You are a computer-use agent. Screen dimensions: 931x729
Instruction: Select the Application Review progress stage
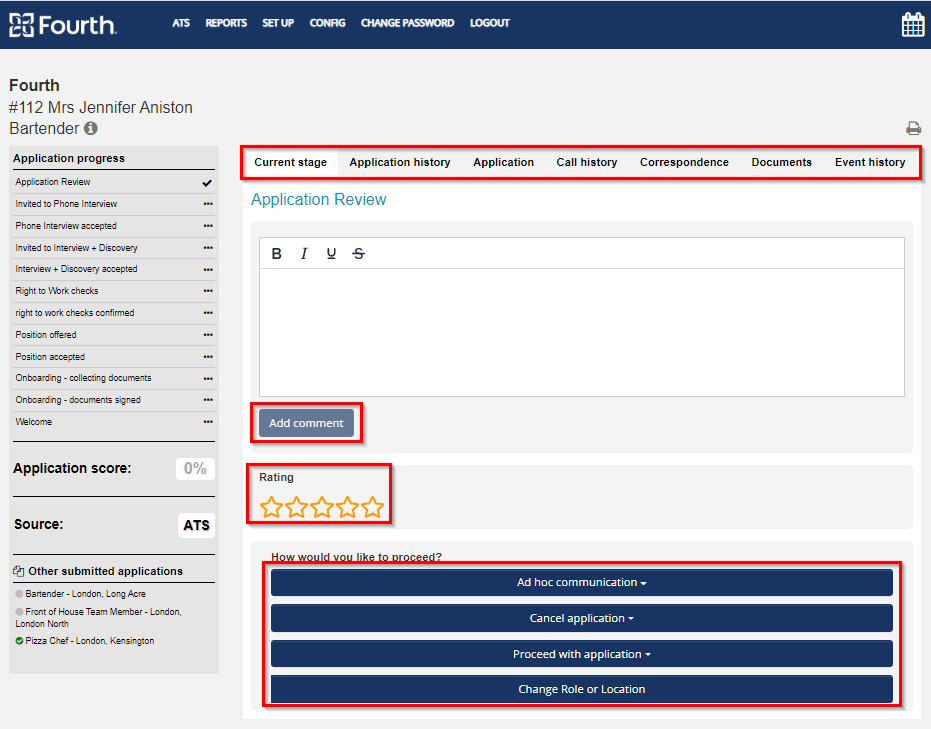point(53,182)
